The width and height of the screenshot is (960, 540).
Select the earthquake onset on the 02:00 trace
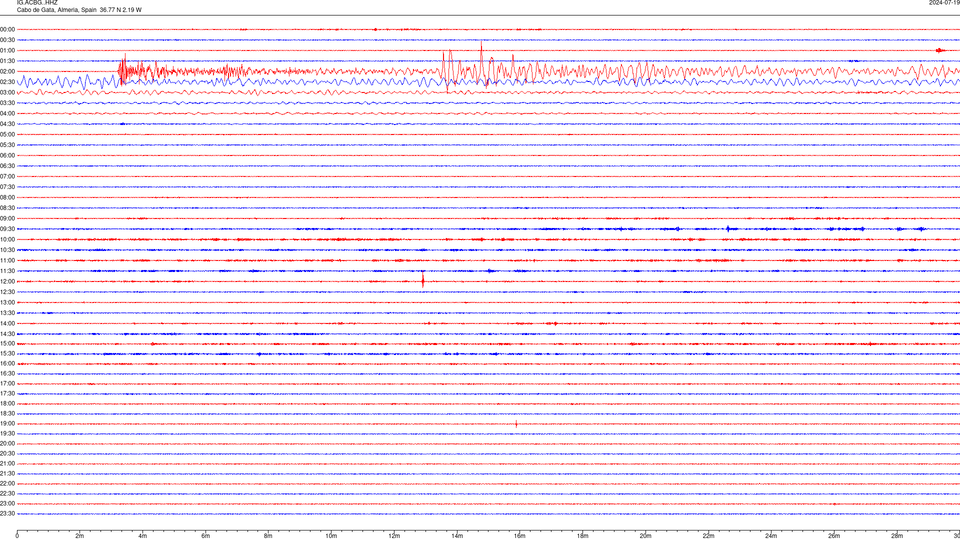[122, 70]
